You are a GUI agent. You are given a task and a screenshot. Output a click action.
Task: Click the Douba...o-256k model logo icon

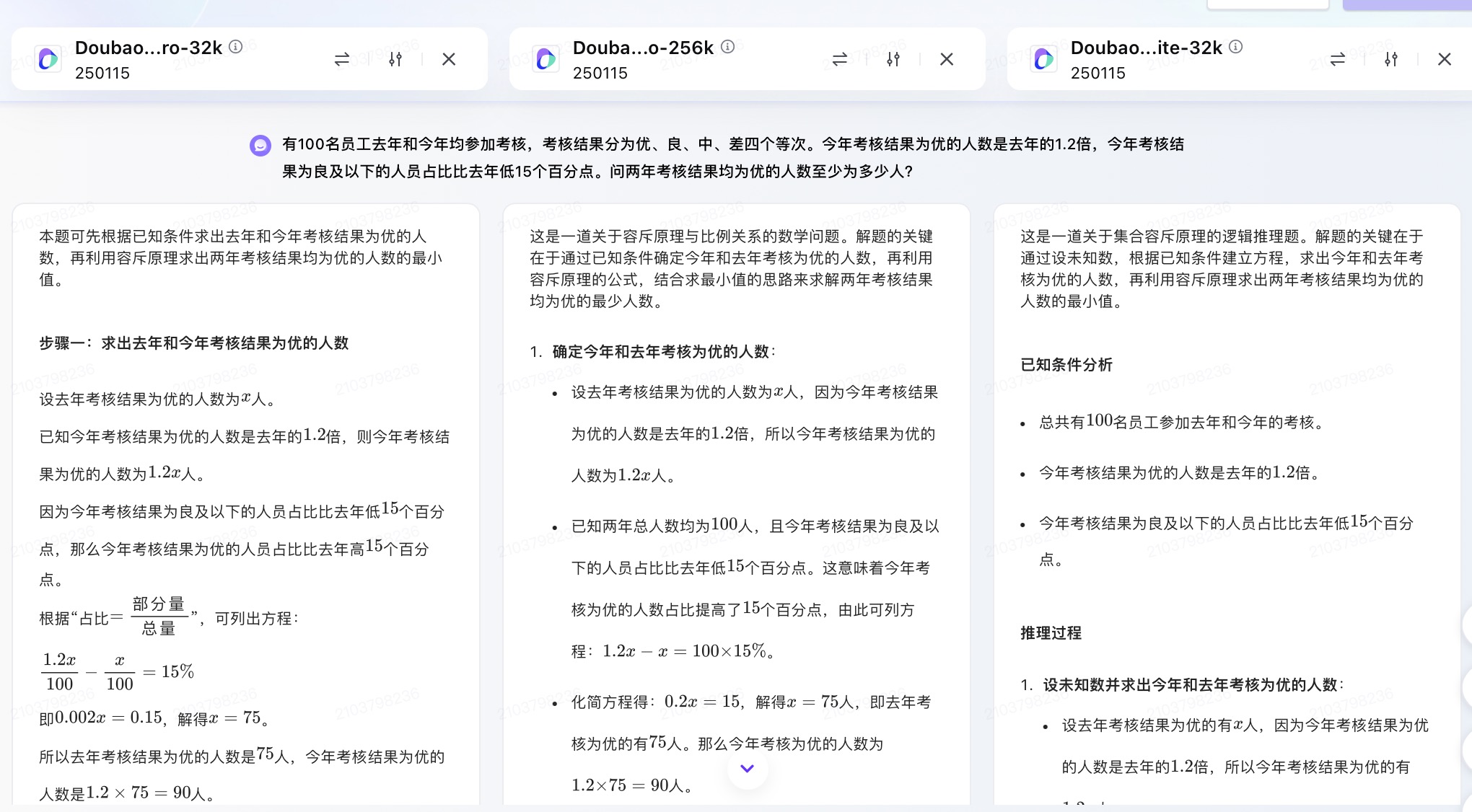(x=546, y=58)
